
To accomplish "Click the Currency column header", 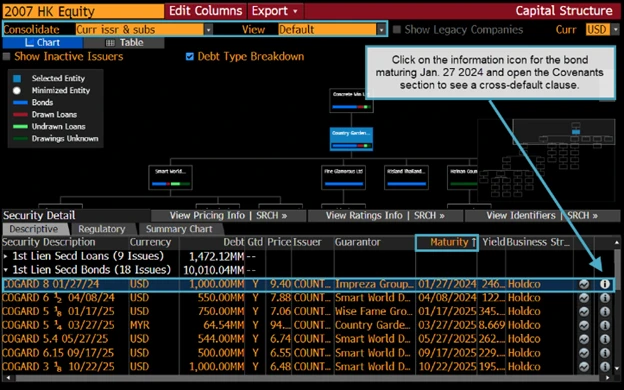I will [150, 242].
